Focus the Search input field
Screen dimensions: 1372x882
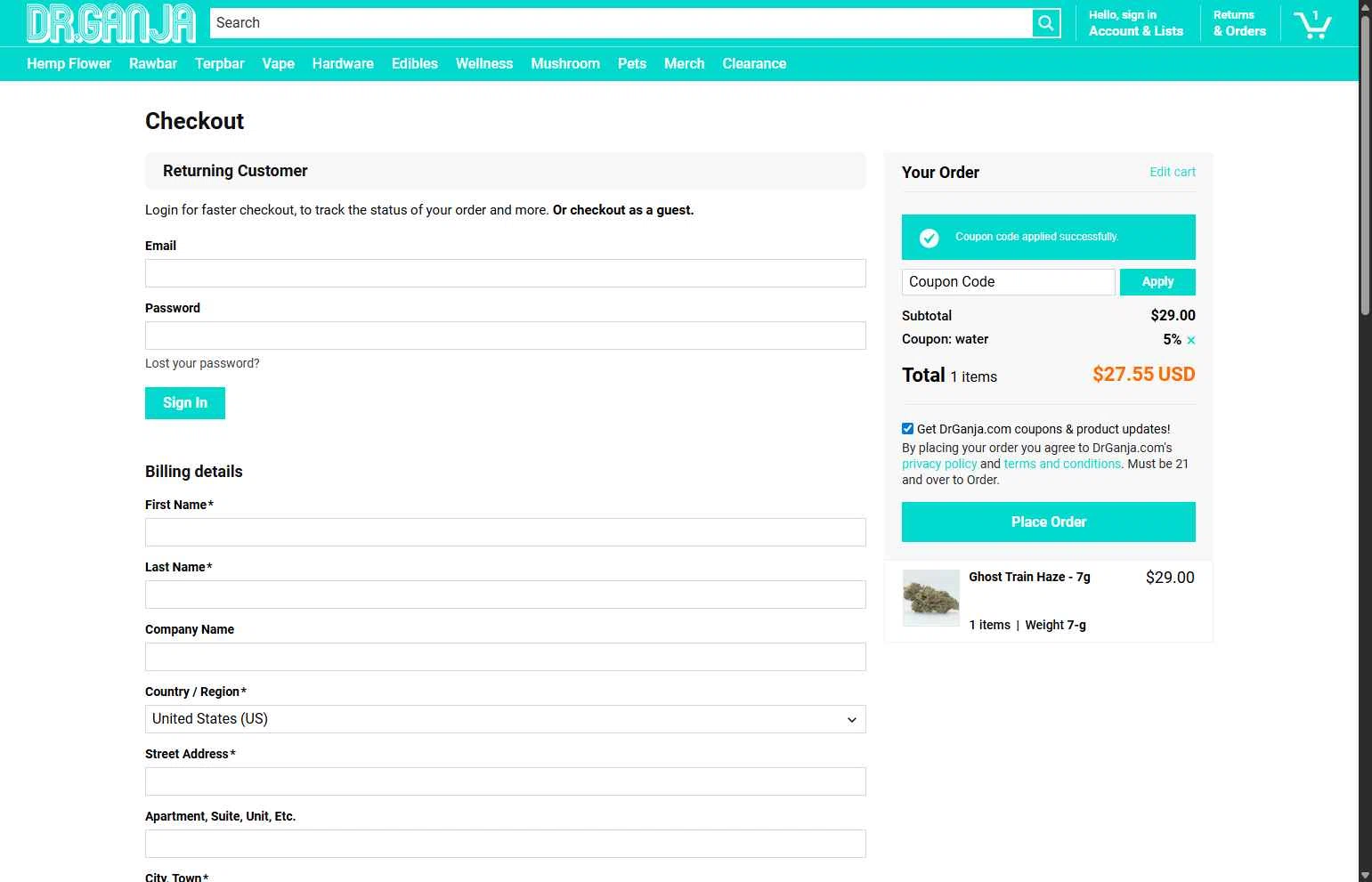[621, 23]
